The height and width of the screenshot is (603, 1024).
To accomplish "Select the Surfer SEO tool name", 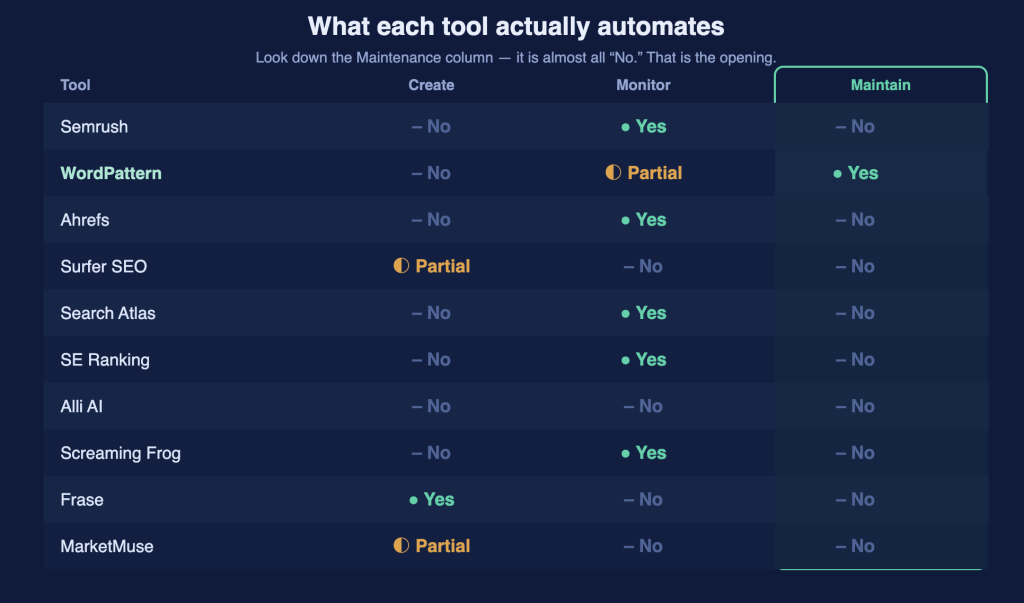I will tap(104, 267).
